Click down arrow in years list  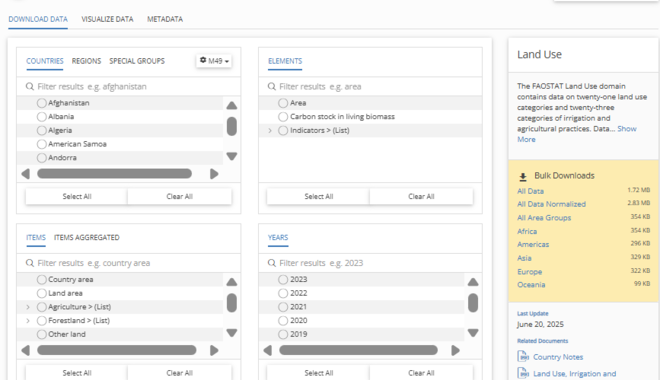pos(473,333)
